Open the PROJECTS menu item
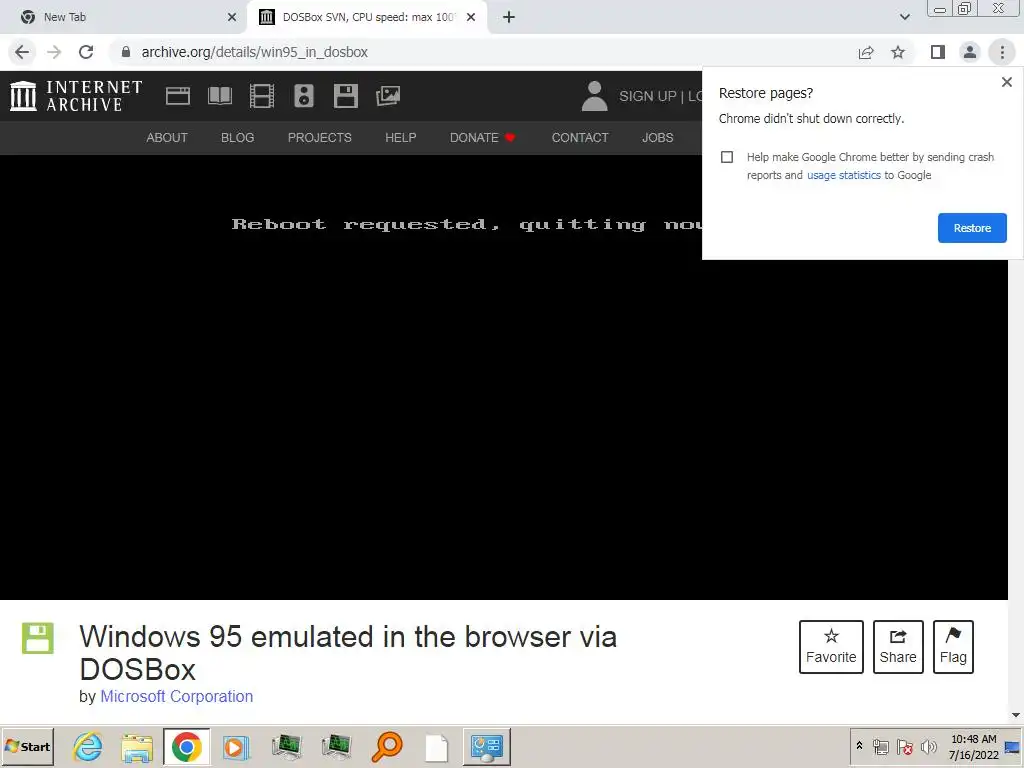This screenshot has height=768, width=1024. (319, 138)
